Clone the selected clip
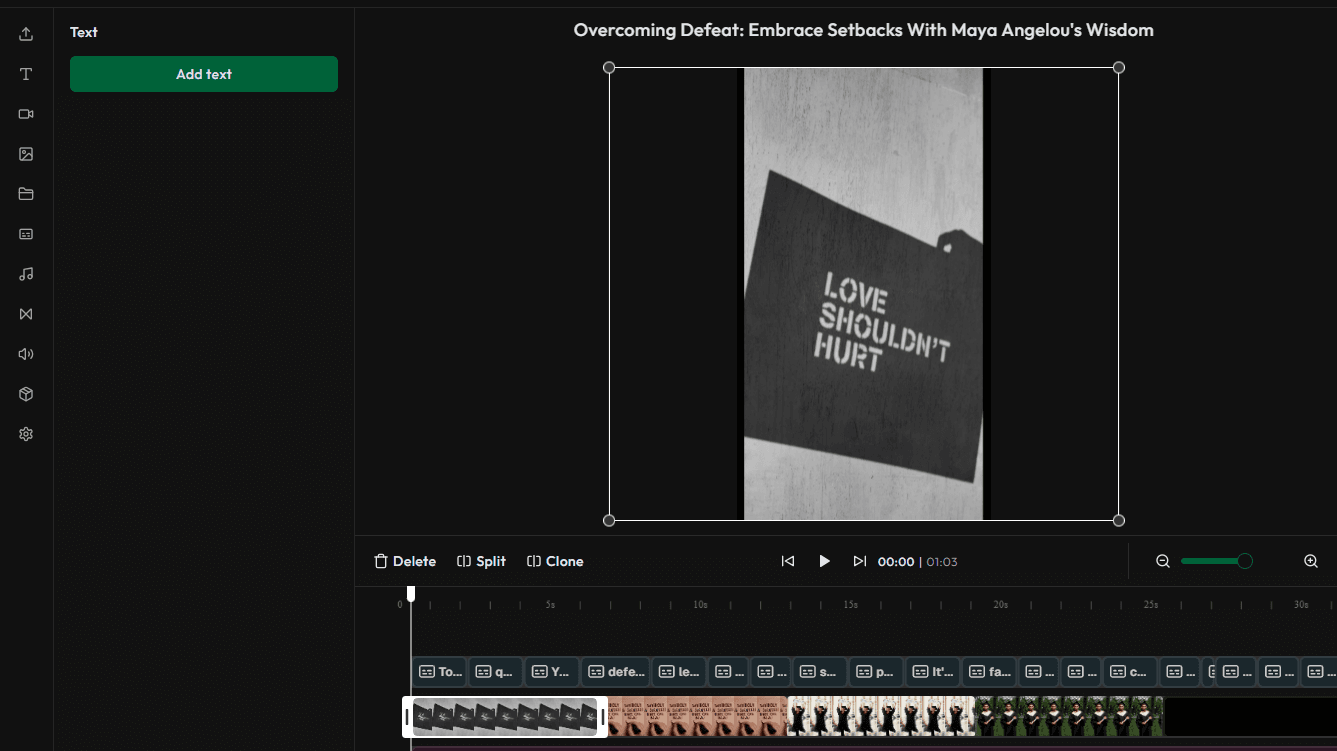The image size is (1337, 751). click(555, 561)
